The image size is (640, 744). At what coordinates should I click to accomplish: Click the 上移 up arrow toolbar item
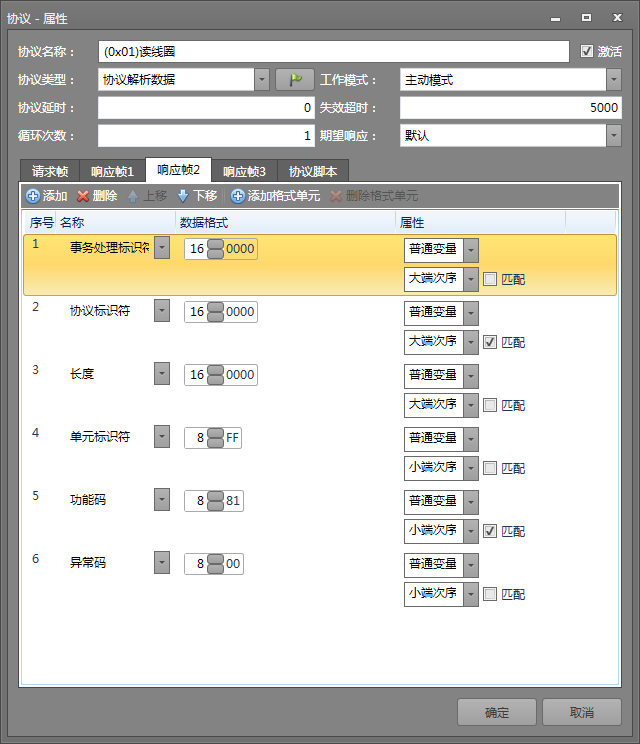[147, 196]
